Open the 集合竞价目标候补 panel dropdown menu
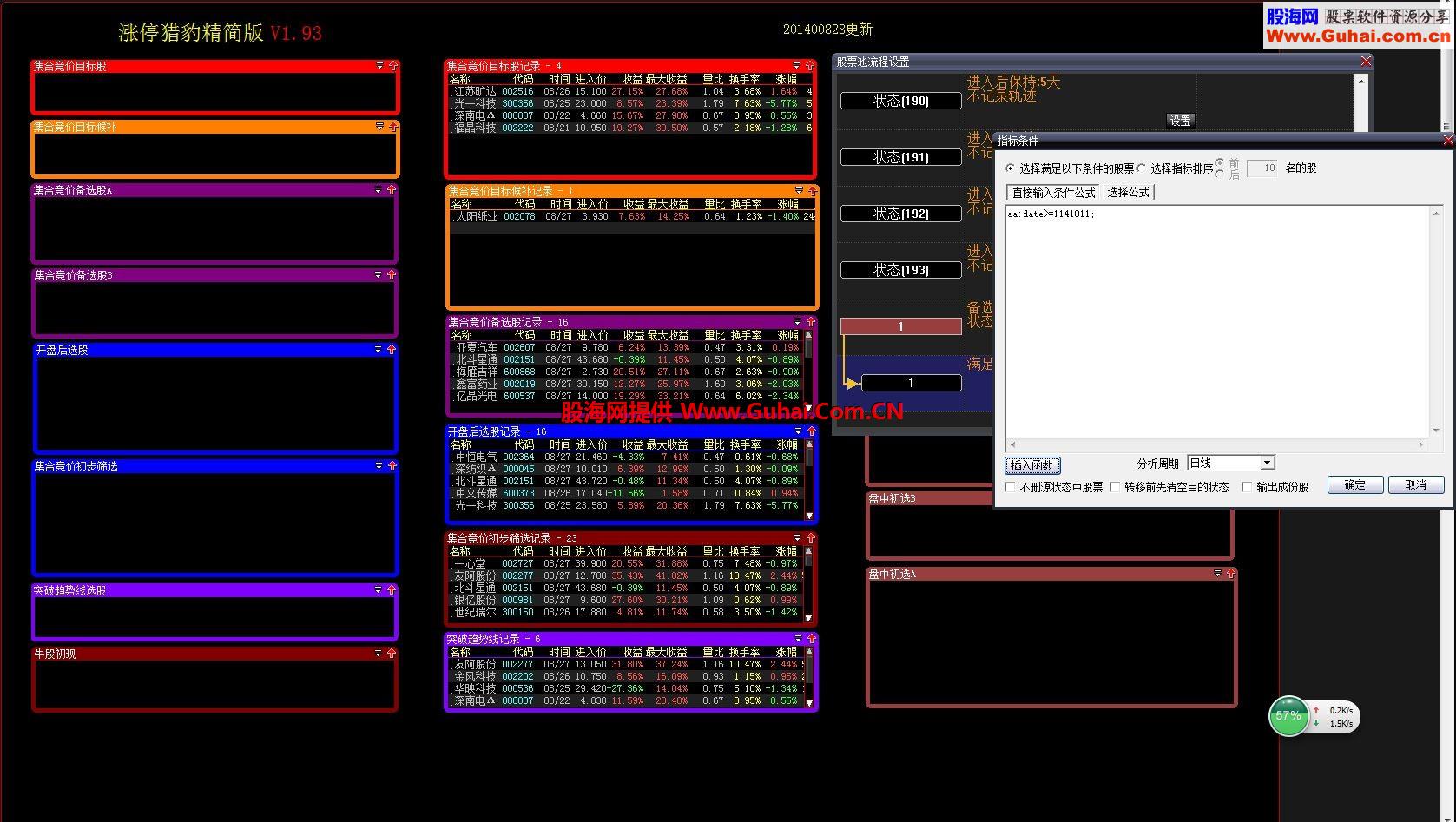The width and height of the screenshot is (1456, 822). coord(379,127)
